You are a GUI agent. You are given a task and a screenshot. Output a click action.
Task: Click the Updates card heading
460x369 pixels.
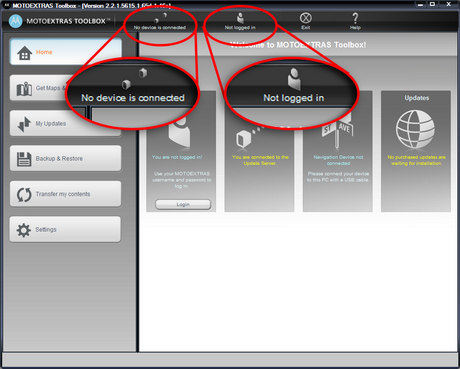417,98
